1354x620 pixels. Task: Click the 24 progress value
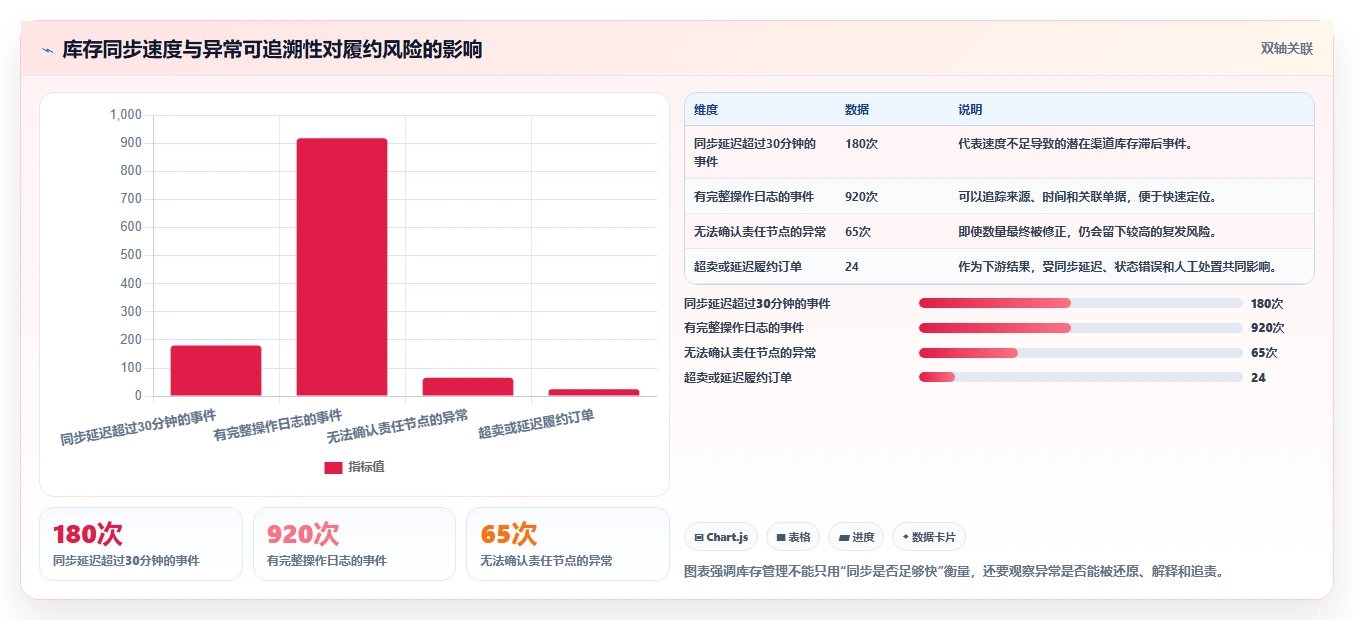[1258, 377]
